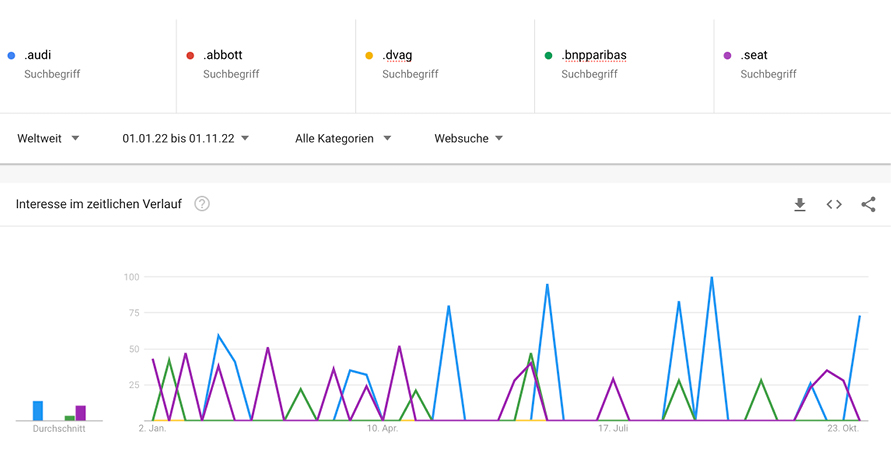
Task: Download the interest over time chart
Action: (800, 205)
